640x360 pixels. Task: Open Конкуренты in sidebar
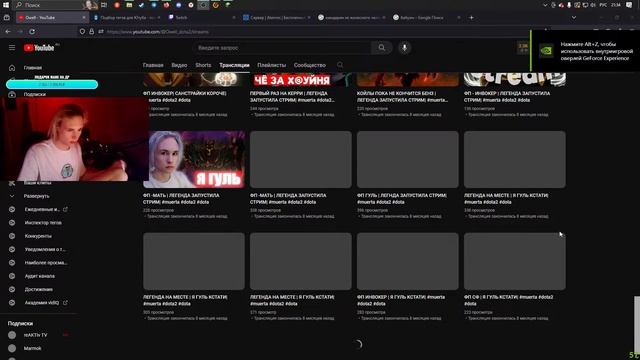[38, 236]
